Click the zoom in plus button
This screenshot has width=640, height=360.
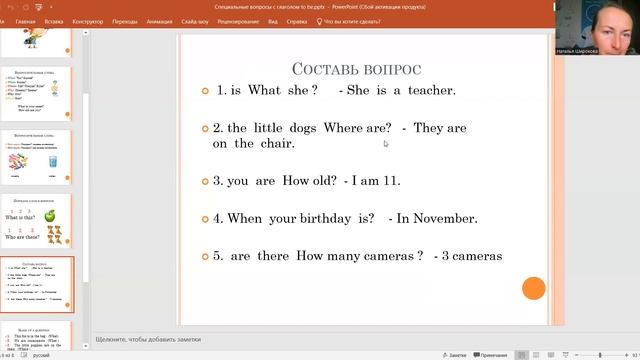pyautogui.click(x=627, y=355)
